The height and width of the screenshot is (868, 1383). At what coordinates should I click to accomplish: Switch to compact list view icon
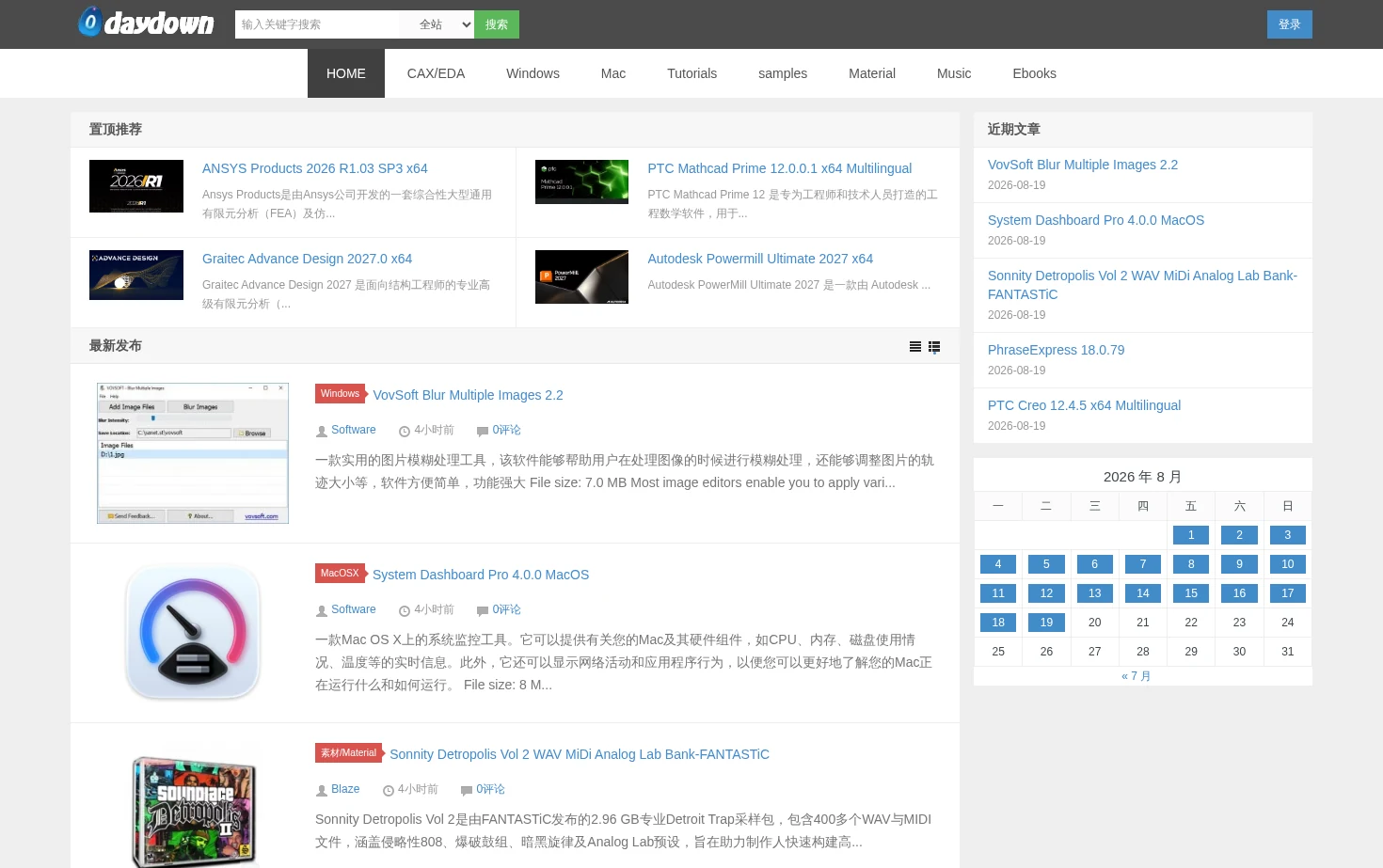915,347
